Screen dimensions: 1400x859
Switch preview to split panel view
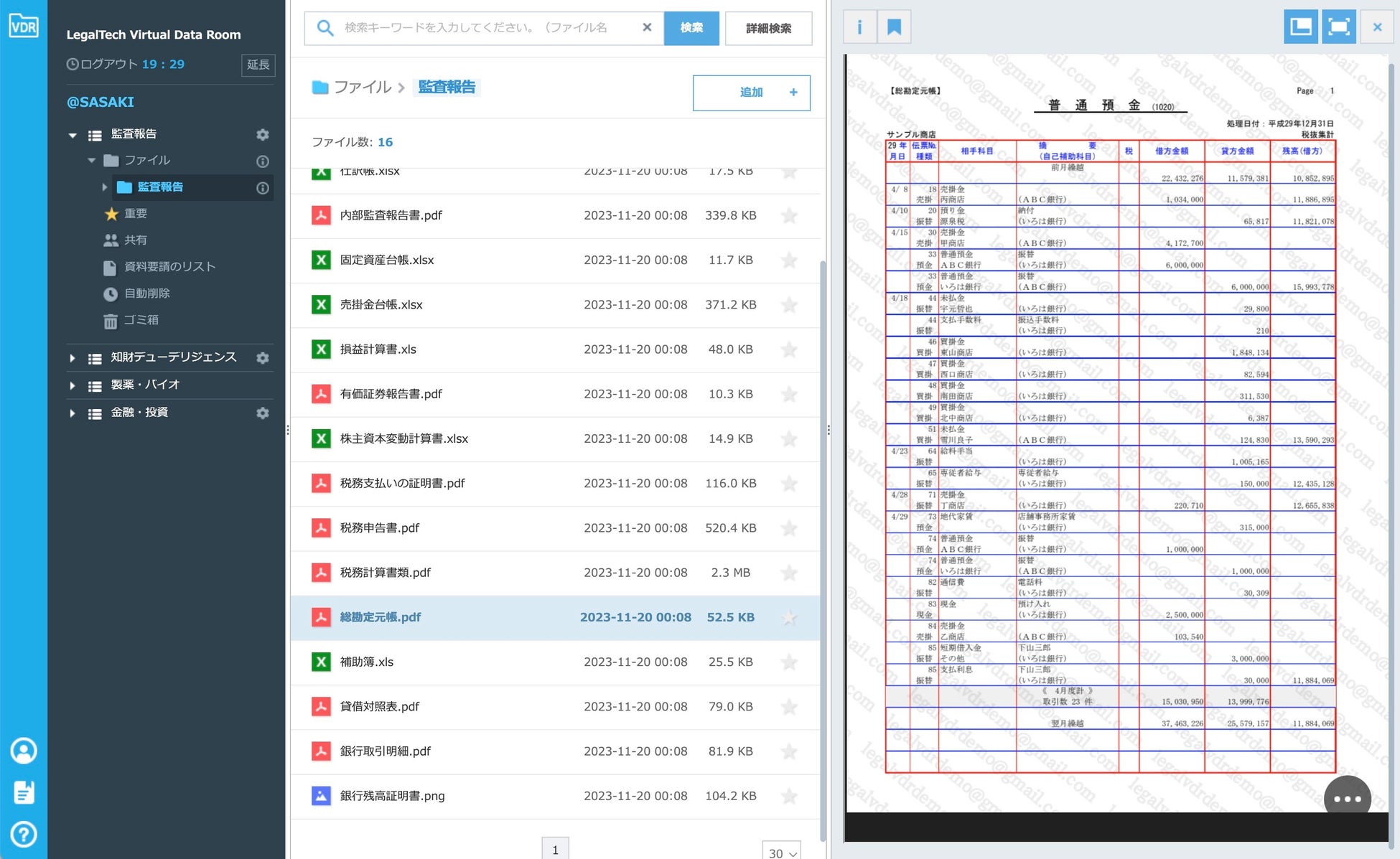[x=1300, y=27]
